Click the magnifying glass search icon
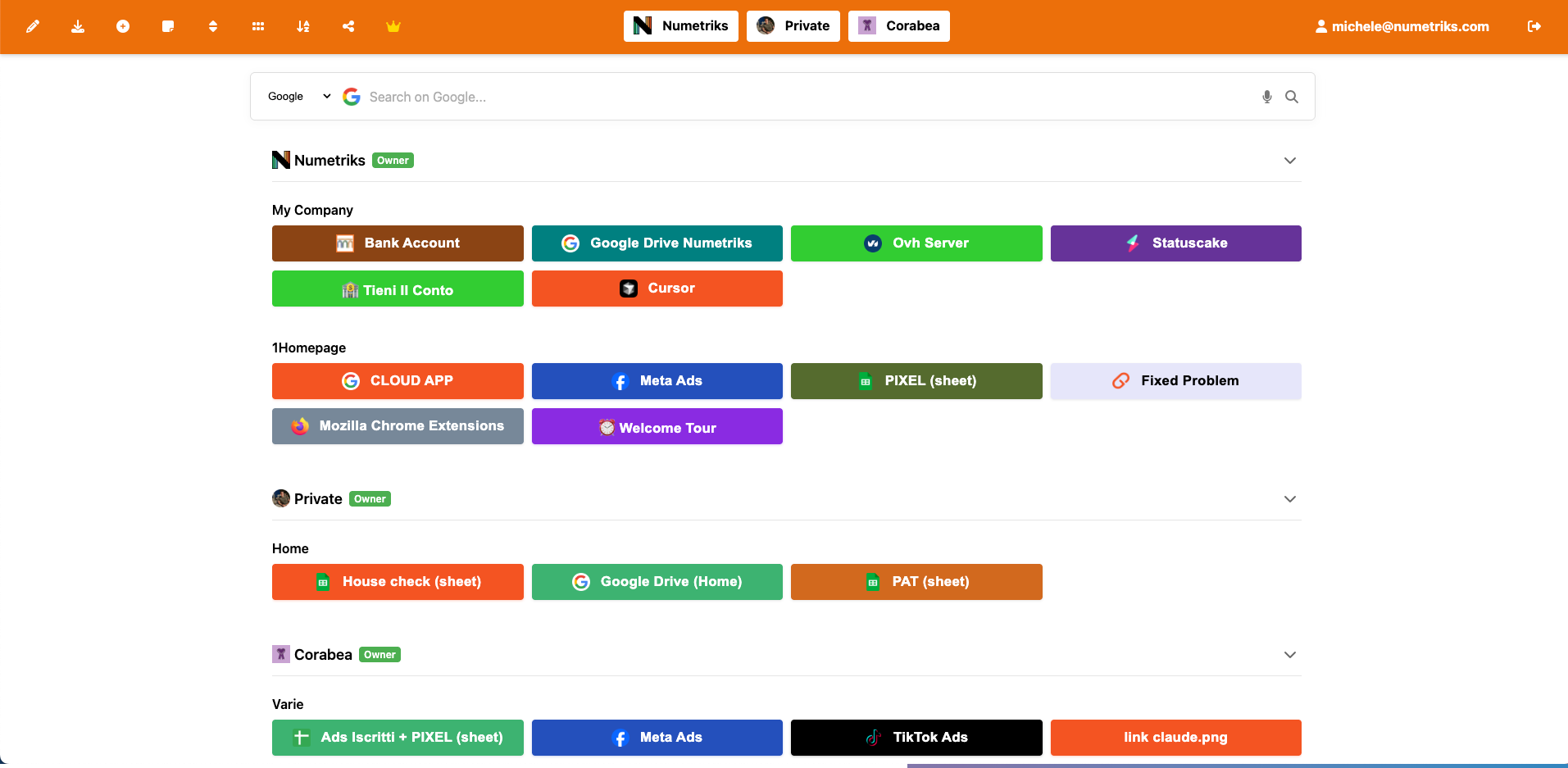This screenshot has height=768, width=1568. 1292,97
